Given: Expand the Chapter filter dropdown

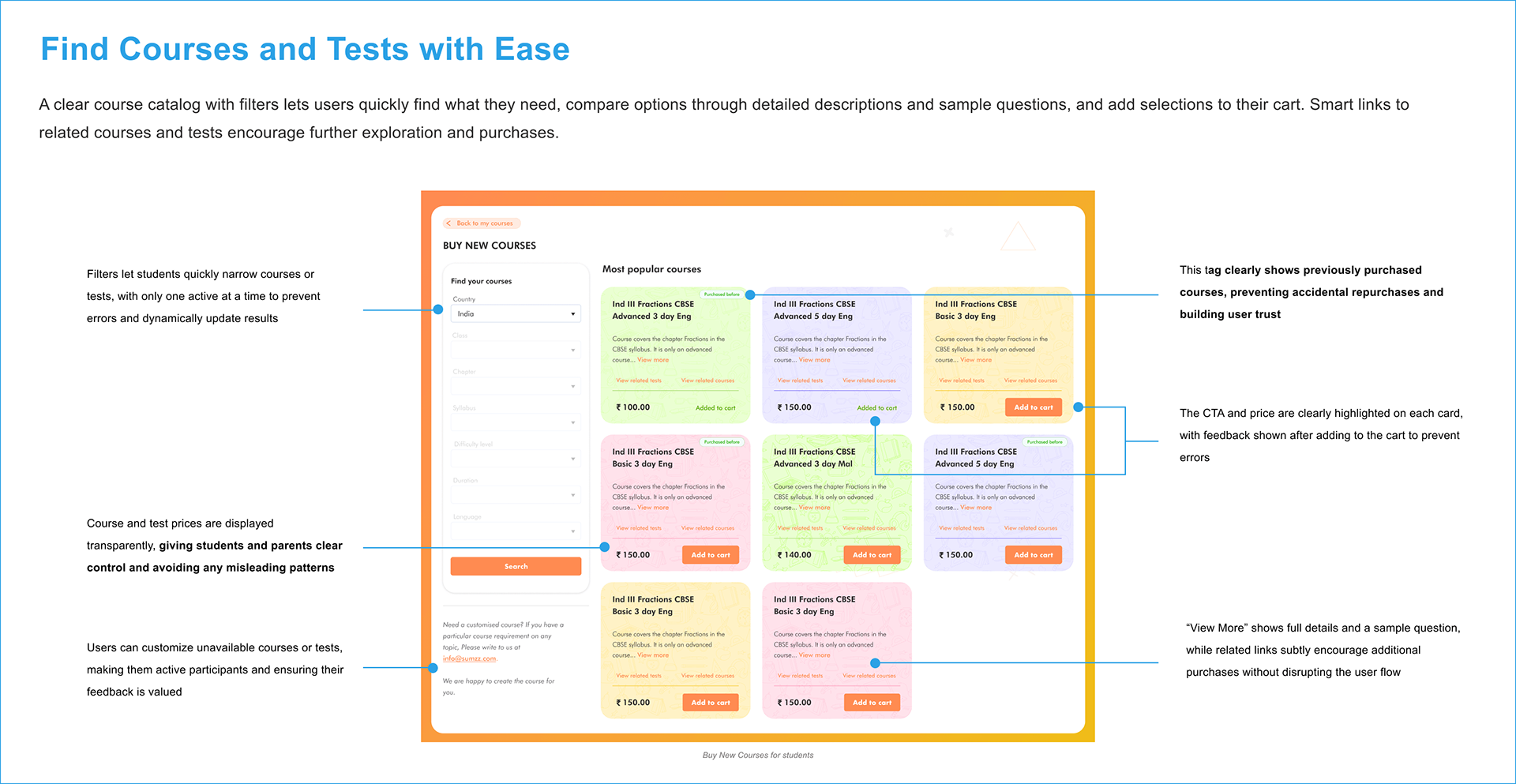Looking at the screenshot, I should click(x=516, y=386).
